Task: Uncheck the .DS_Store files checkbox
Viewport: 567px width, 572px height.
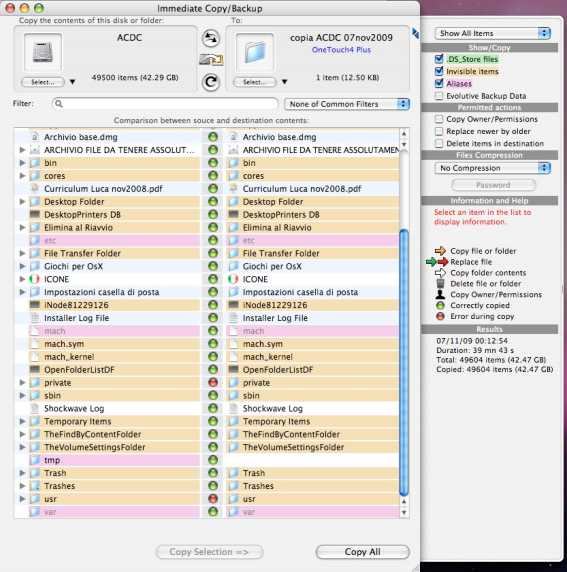Action: (439, 59)
